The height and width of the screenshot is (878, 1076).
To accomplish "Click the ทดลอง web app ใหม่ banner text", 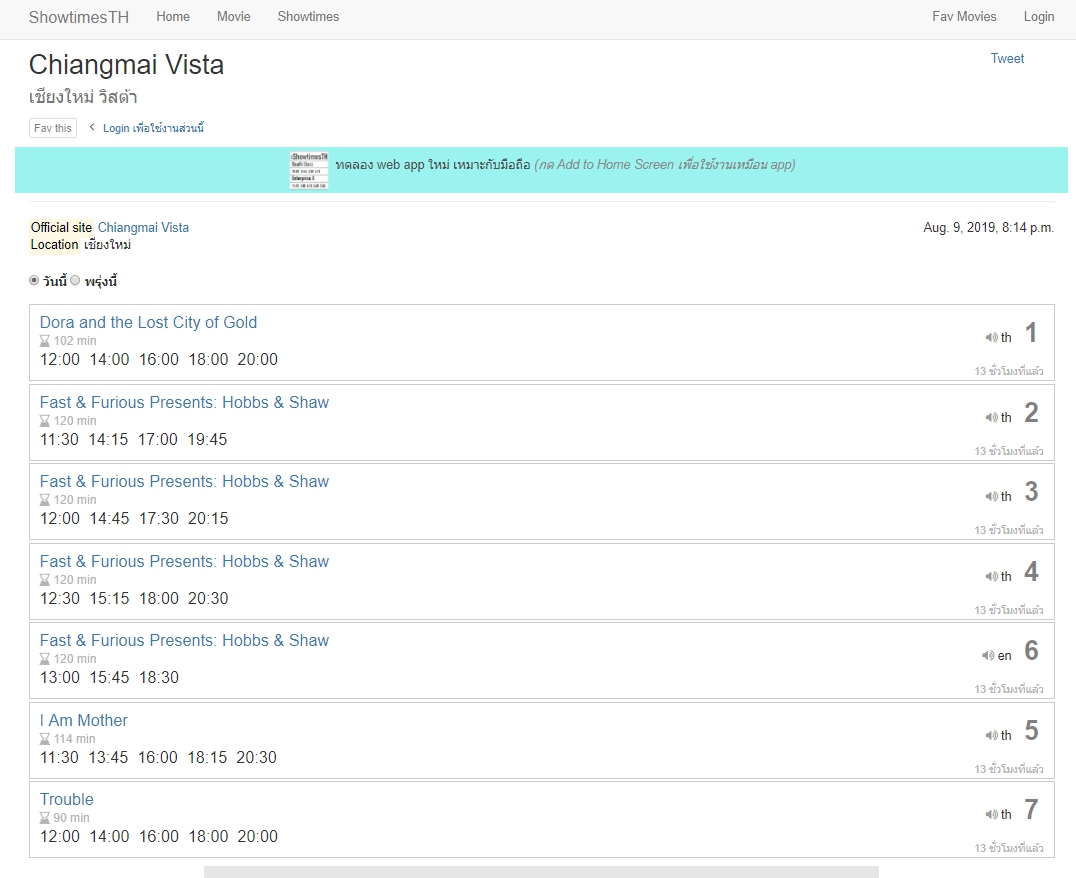I will [x=433, y=165].
